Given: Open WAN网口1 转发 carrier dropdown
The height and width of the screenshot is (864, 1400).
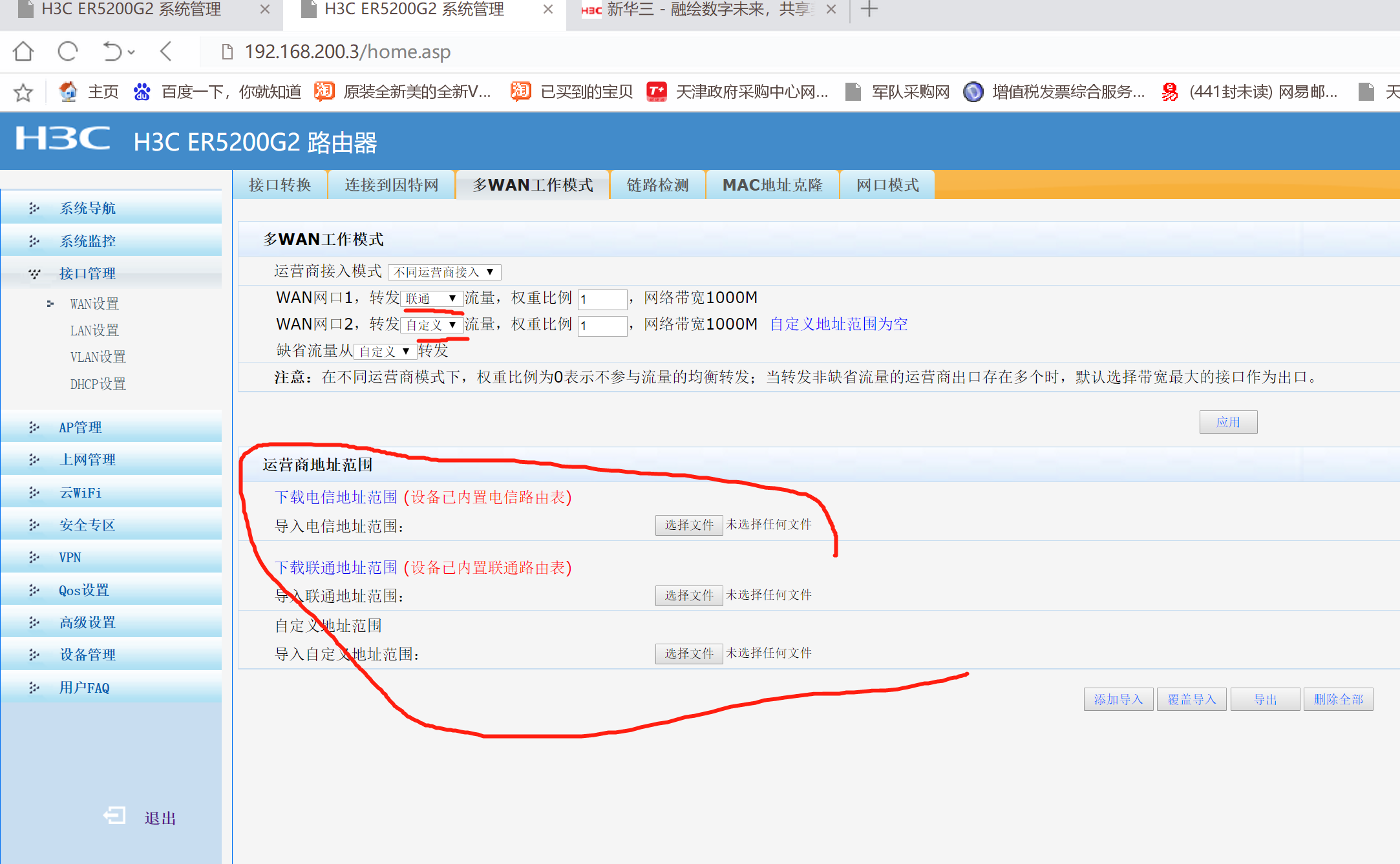Looking at the screenshot, I should 431,299.
